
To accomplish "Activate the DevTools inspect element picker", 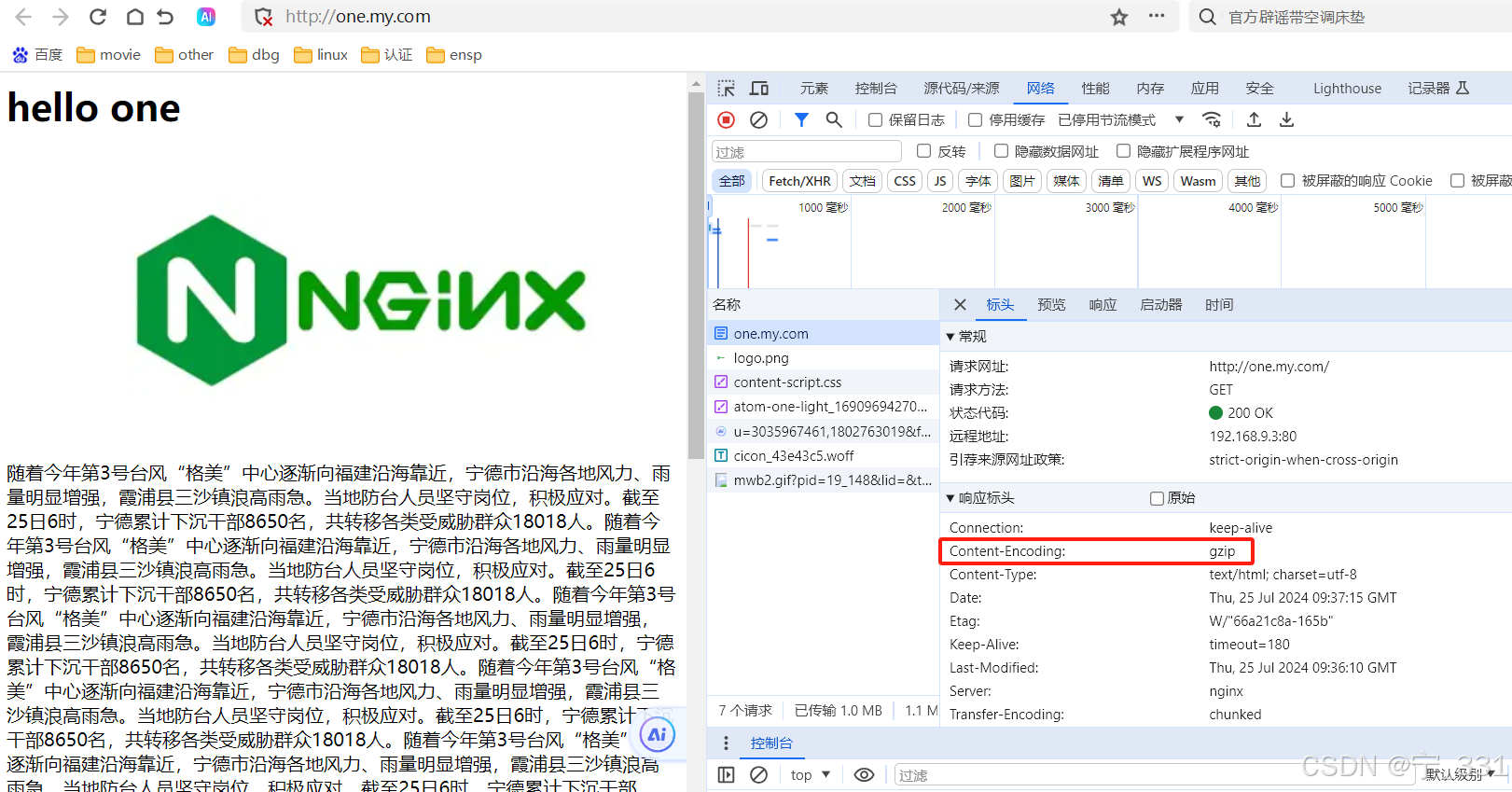I will coord(727,89).
